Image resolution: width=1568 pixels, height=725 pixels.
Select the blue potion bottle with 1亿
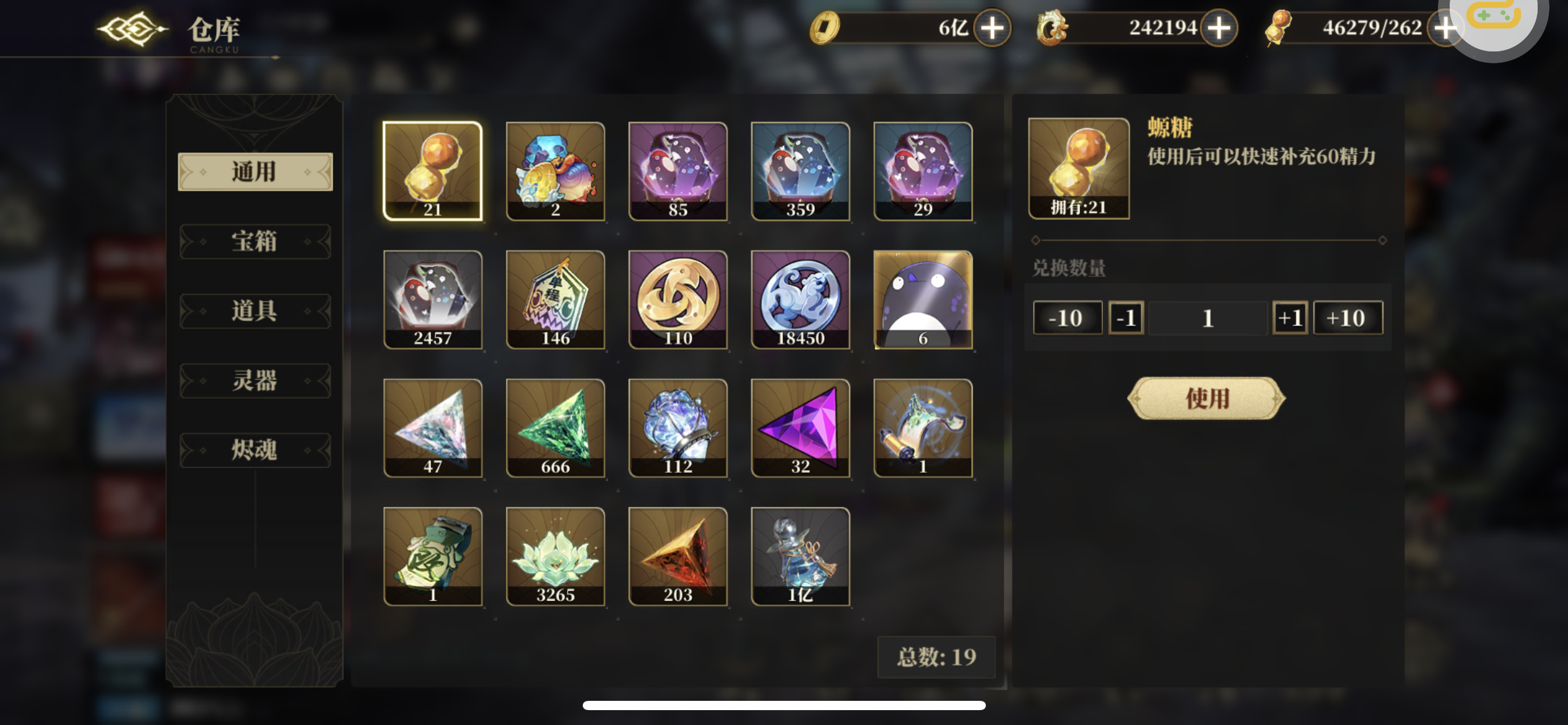point(800,556)
